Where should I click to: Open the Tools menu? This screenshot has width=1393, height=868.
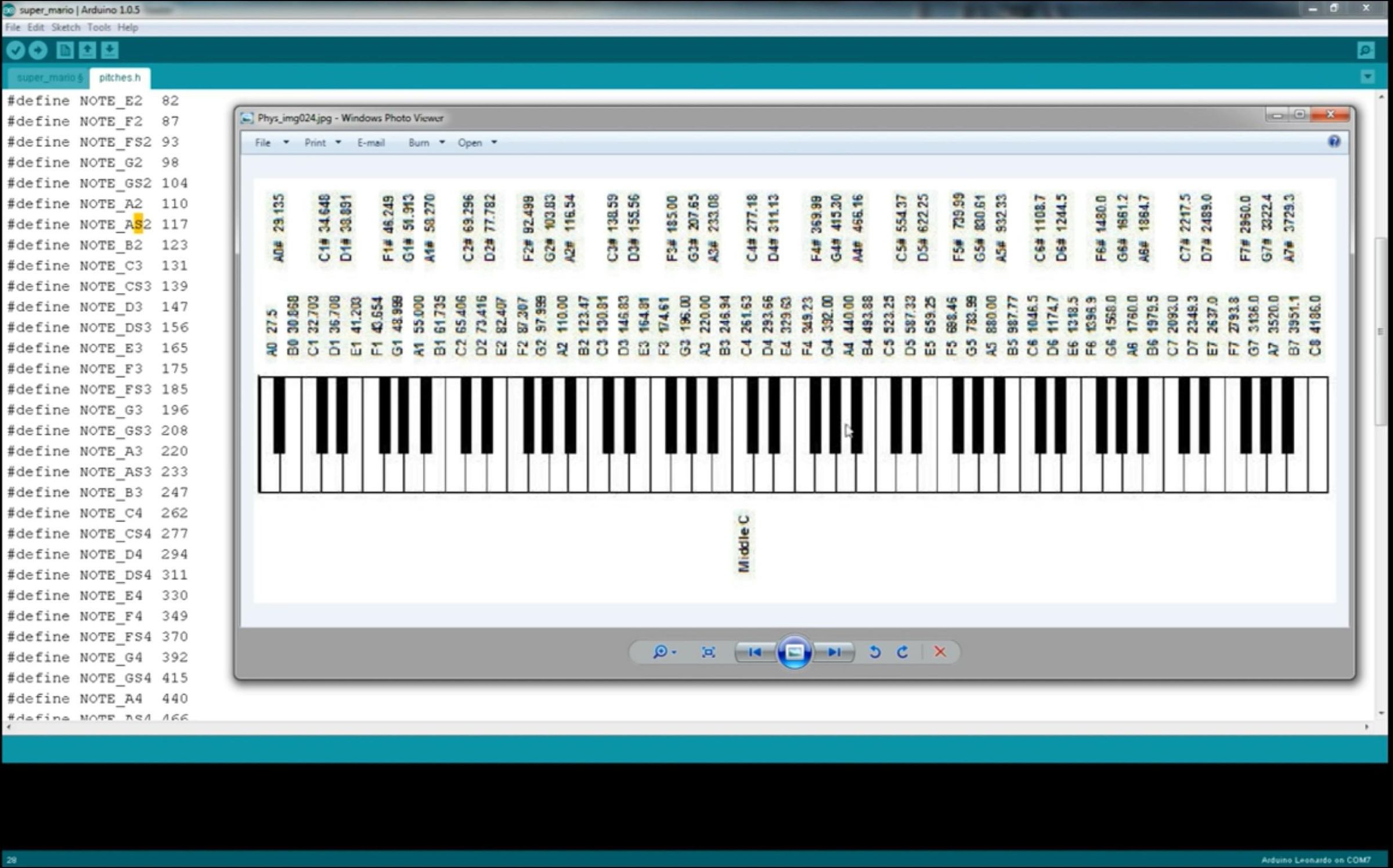tap(100, 27)
